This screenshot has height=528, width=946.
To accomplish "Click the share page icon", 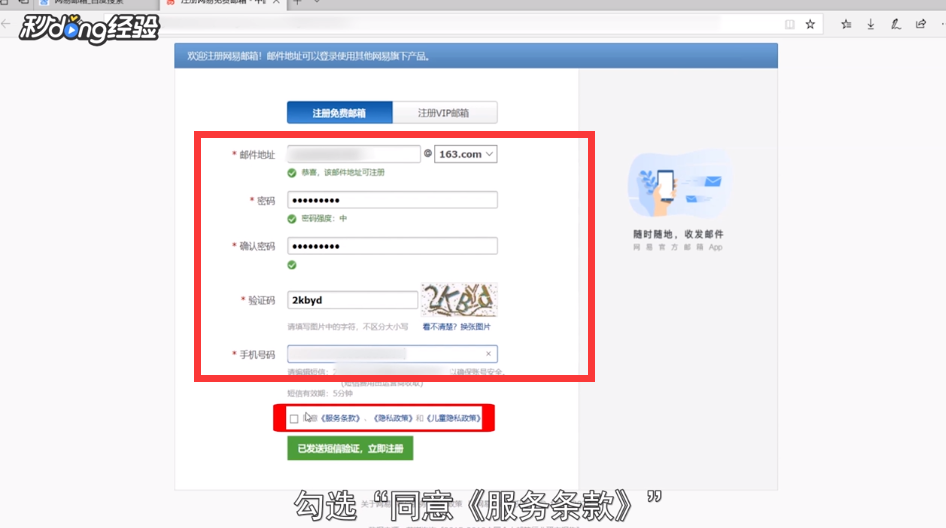I will pyautogui.click(x=921, y=24).
